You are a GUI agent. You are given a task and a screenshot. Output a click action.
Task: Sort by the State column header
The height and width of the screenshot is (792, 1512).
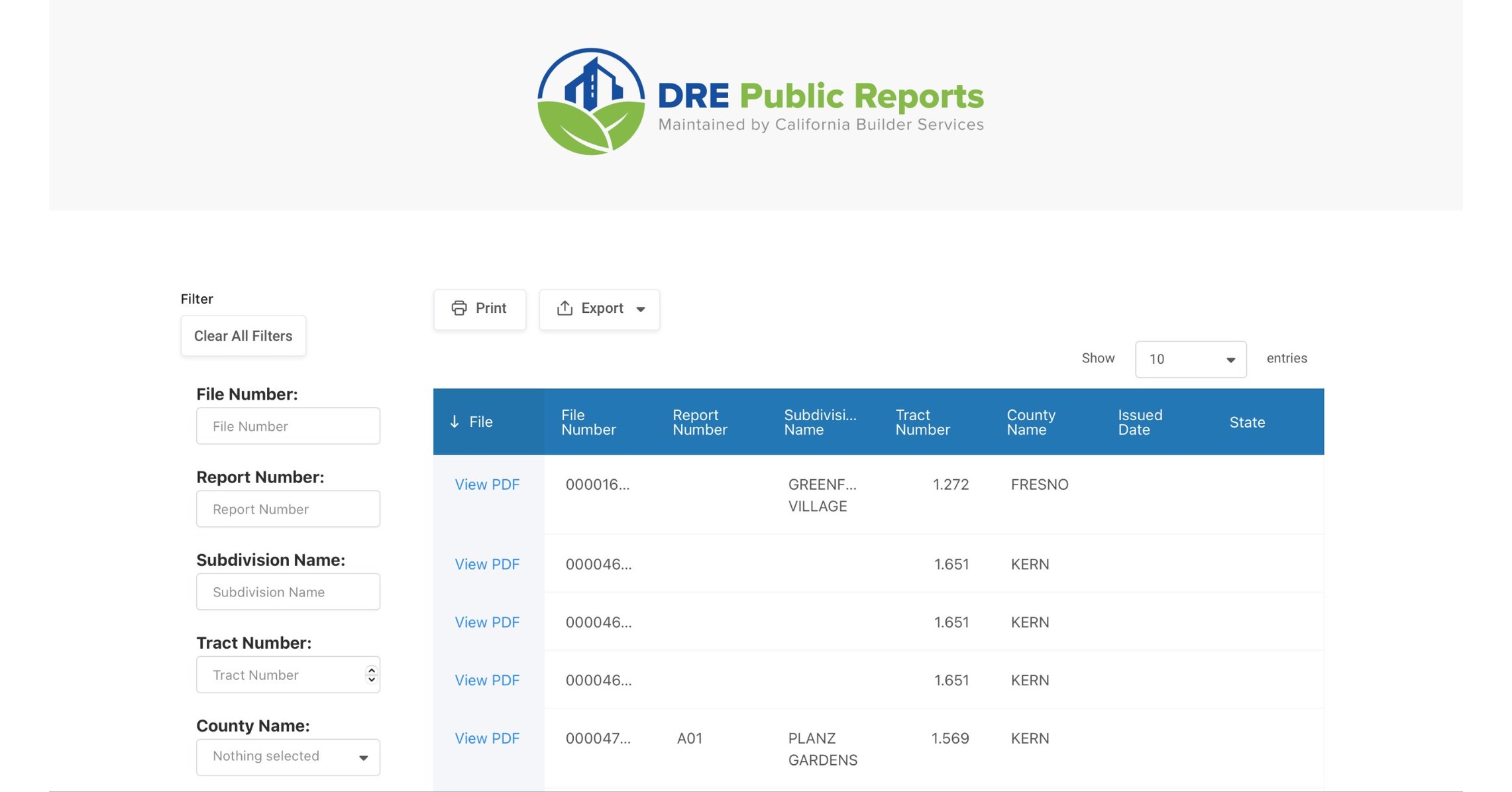tap(1246, 422)
